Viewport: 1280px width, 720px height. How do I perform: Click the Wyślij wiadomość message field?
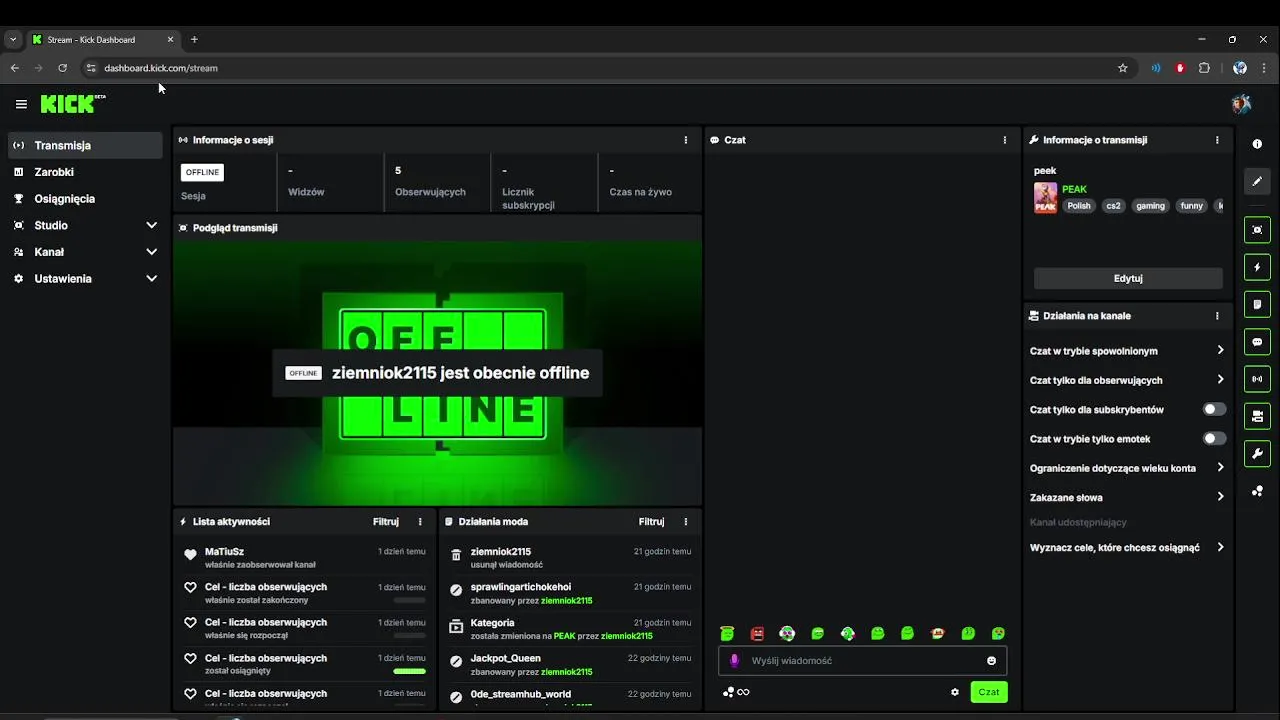[863, 660]
